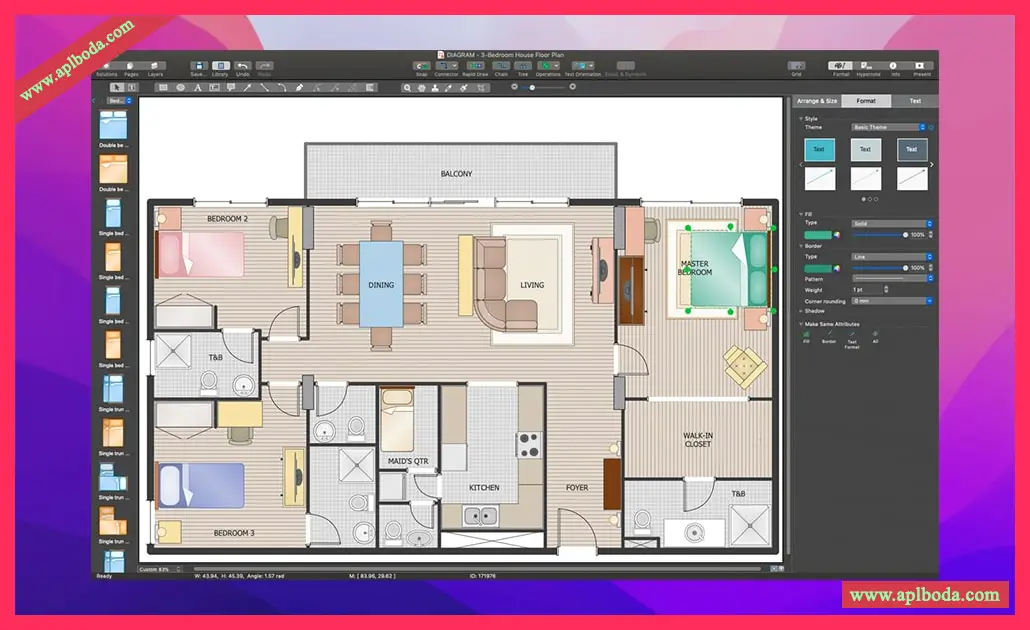Click the Present icon
The height and width of the screenshot is (630, 1030).
point(921,66)
